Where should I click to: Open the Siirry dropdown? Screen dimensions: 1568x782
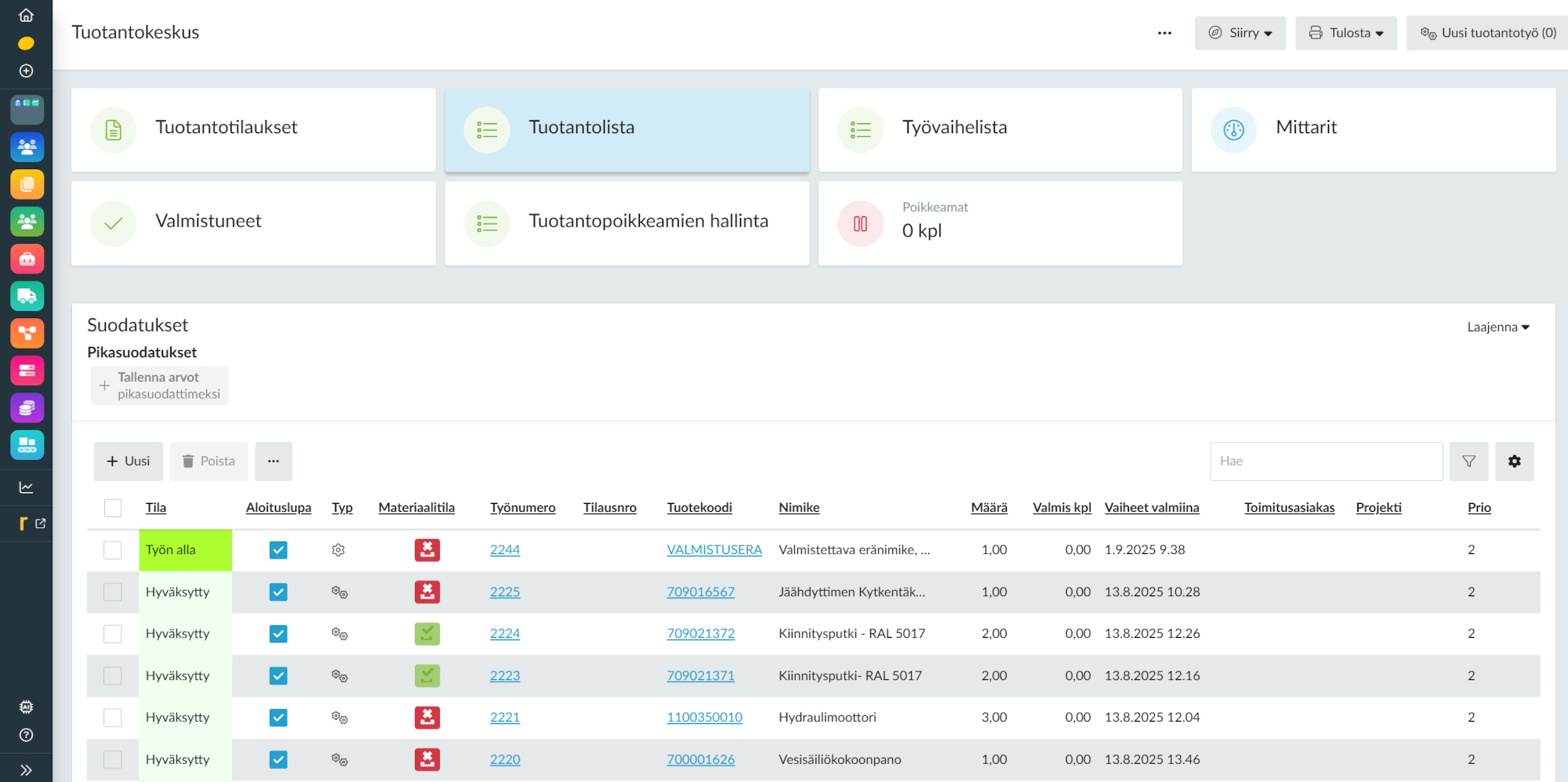(x=1240, y=32)
